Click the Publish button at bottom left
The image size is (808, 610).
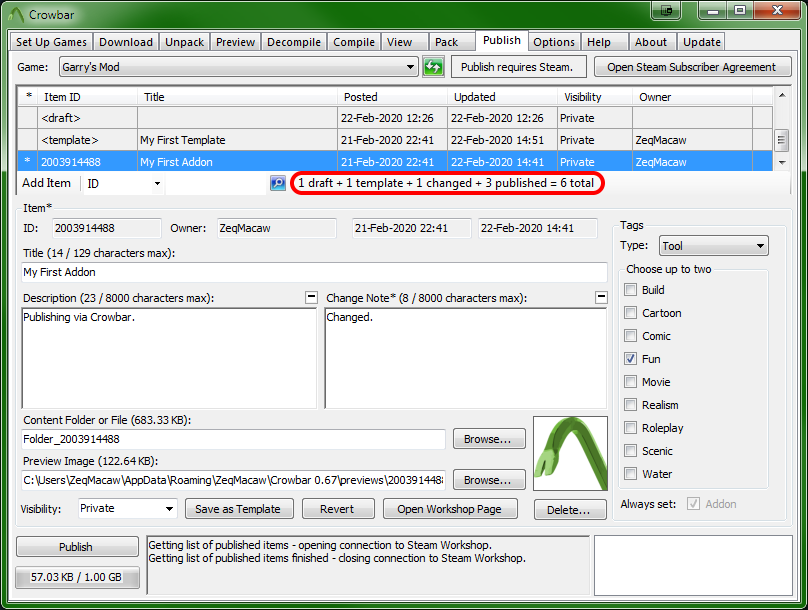click(77, 547)
